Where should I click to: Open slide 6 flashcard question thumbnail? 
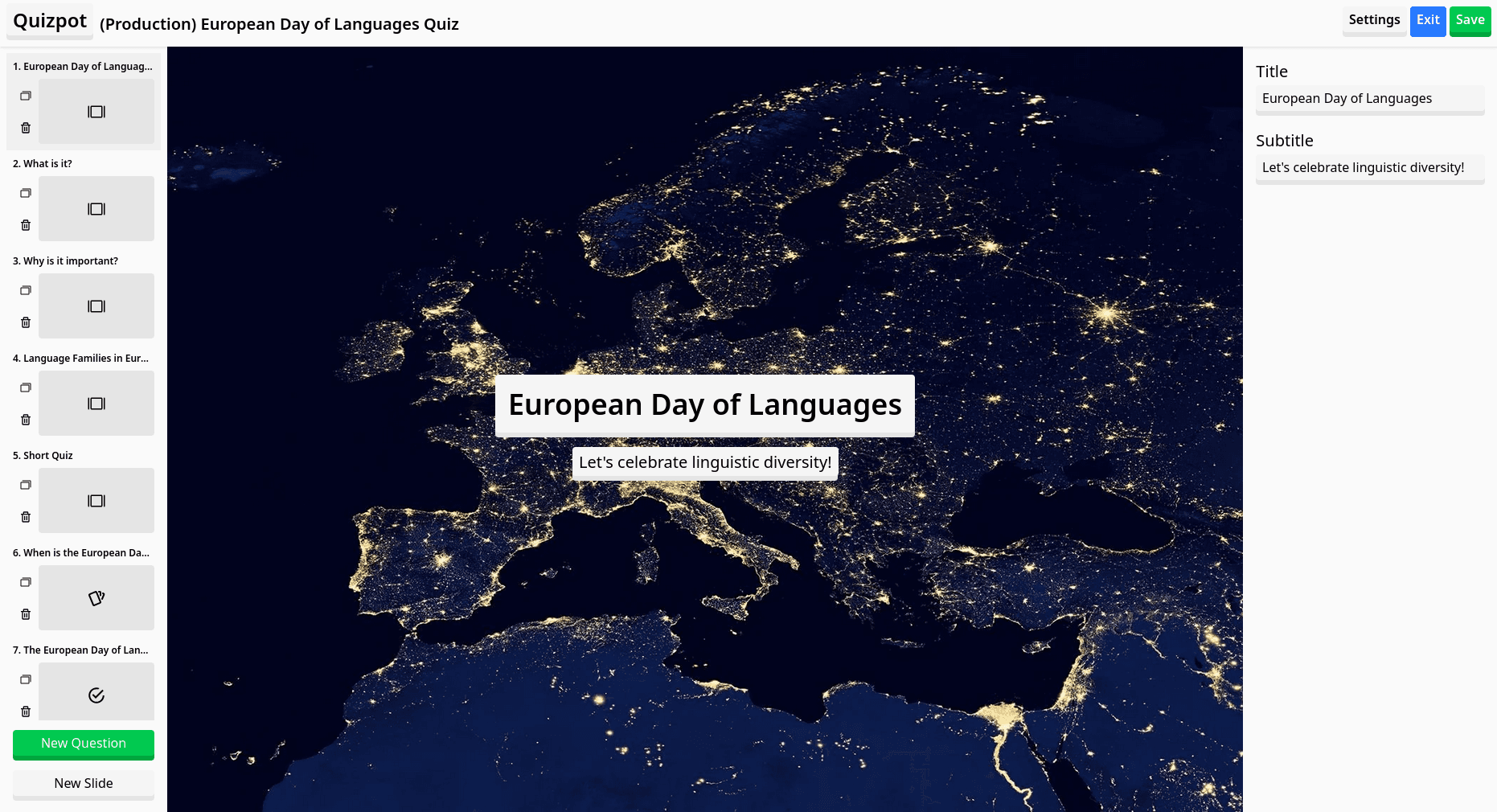(x=96, y=597)
